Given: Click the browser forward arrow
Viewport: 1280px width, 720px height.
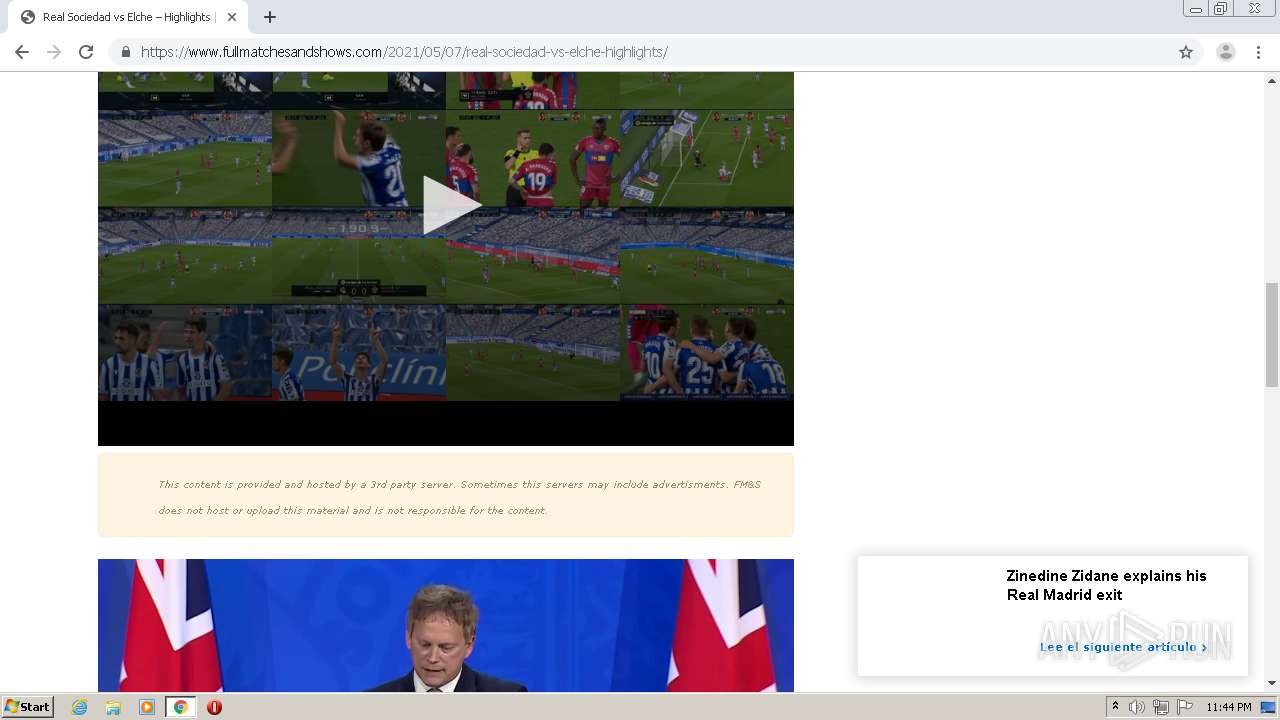Looking at the screenshot, I should 54,52.
